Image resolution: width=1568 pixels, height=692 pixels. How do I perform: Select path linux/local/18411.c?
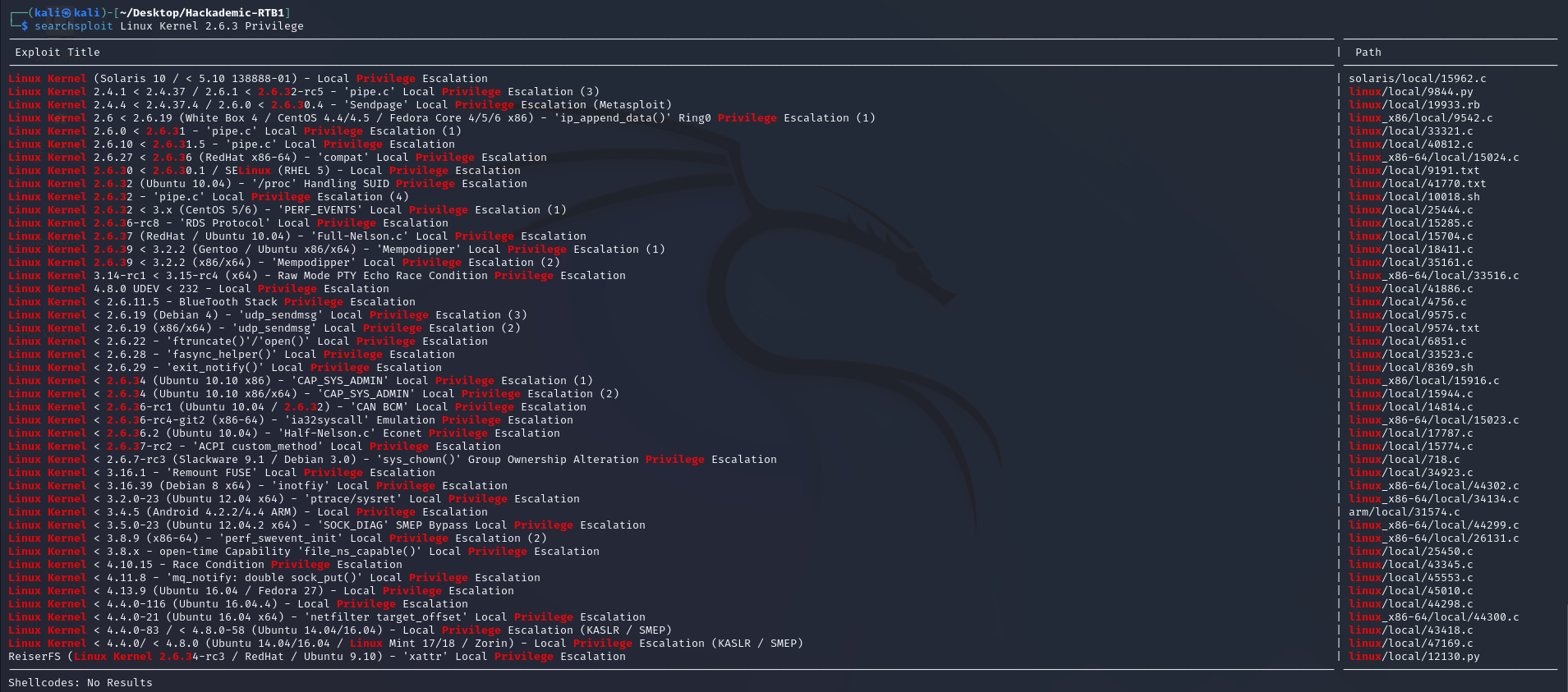(x=1411, y=250)
